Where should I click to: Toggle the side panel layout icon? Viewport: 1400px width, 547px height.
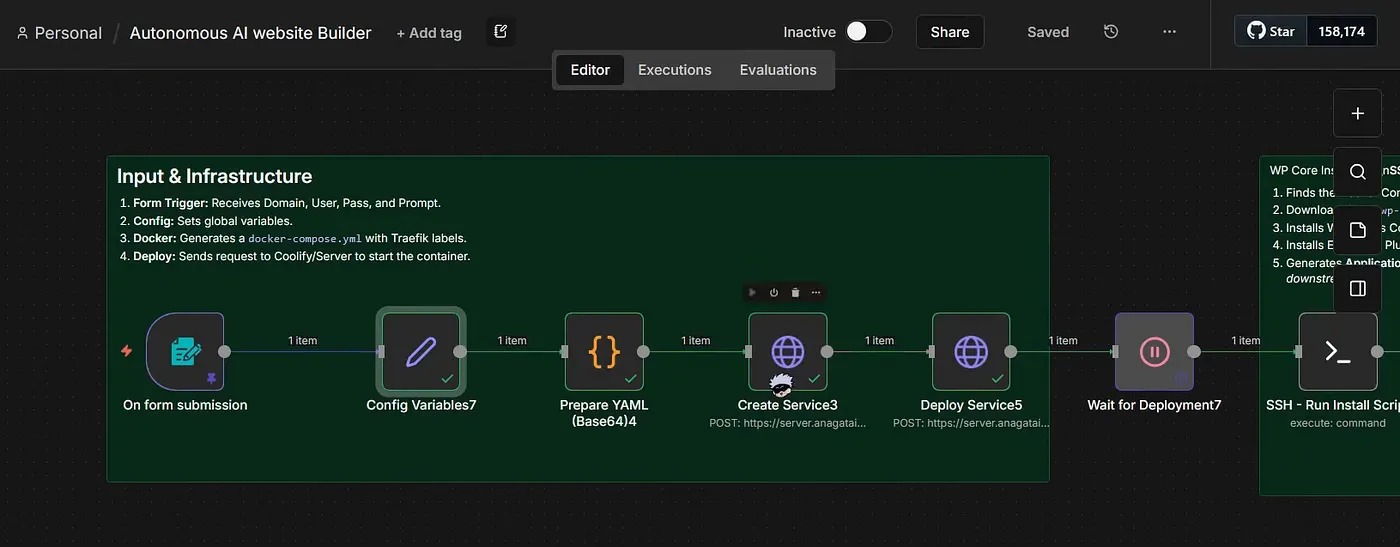(1357, 288)
